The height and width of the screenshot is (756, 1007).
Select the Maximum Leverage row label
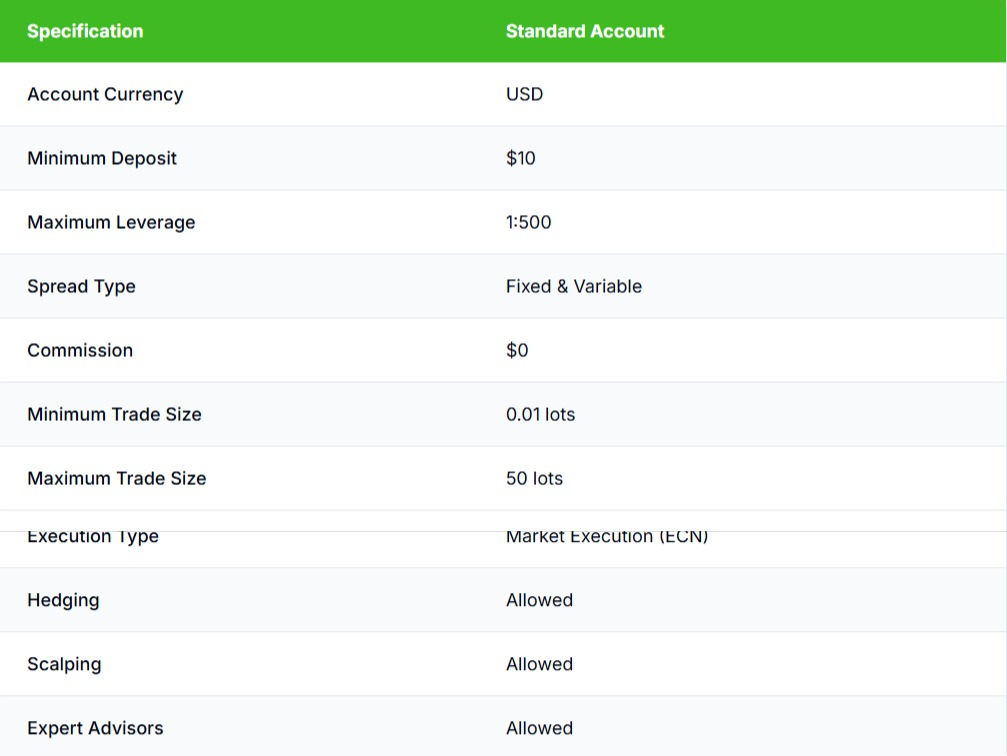click(x=110, y=222)
